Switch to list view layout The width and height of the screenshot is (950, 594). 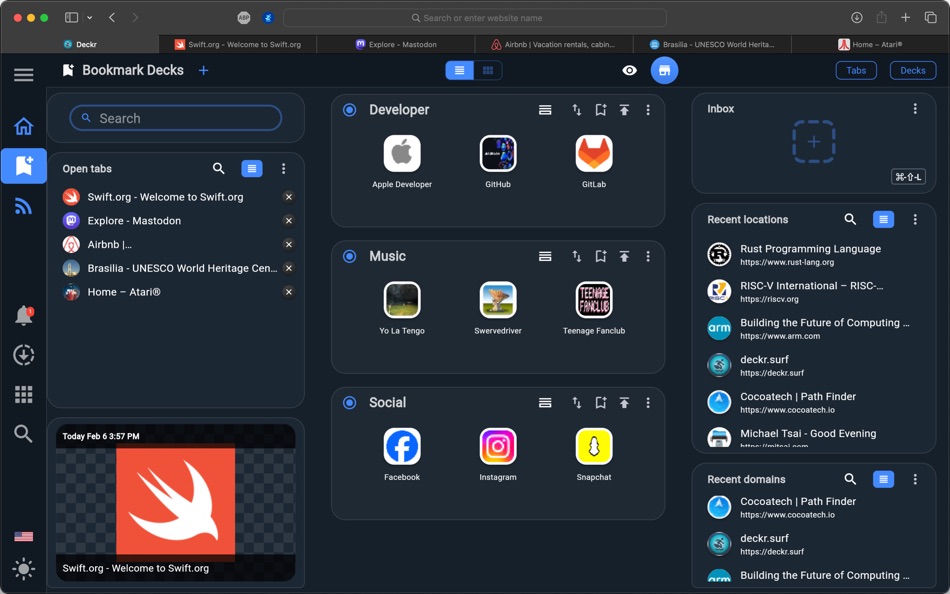460,70
